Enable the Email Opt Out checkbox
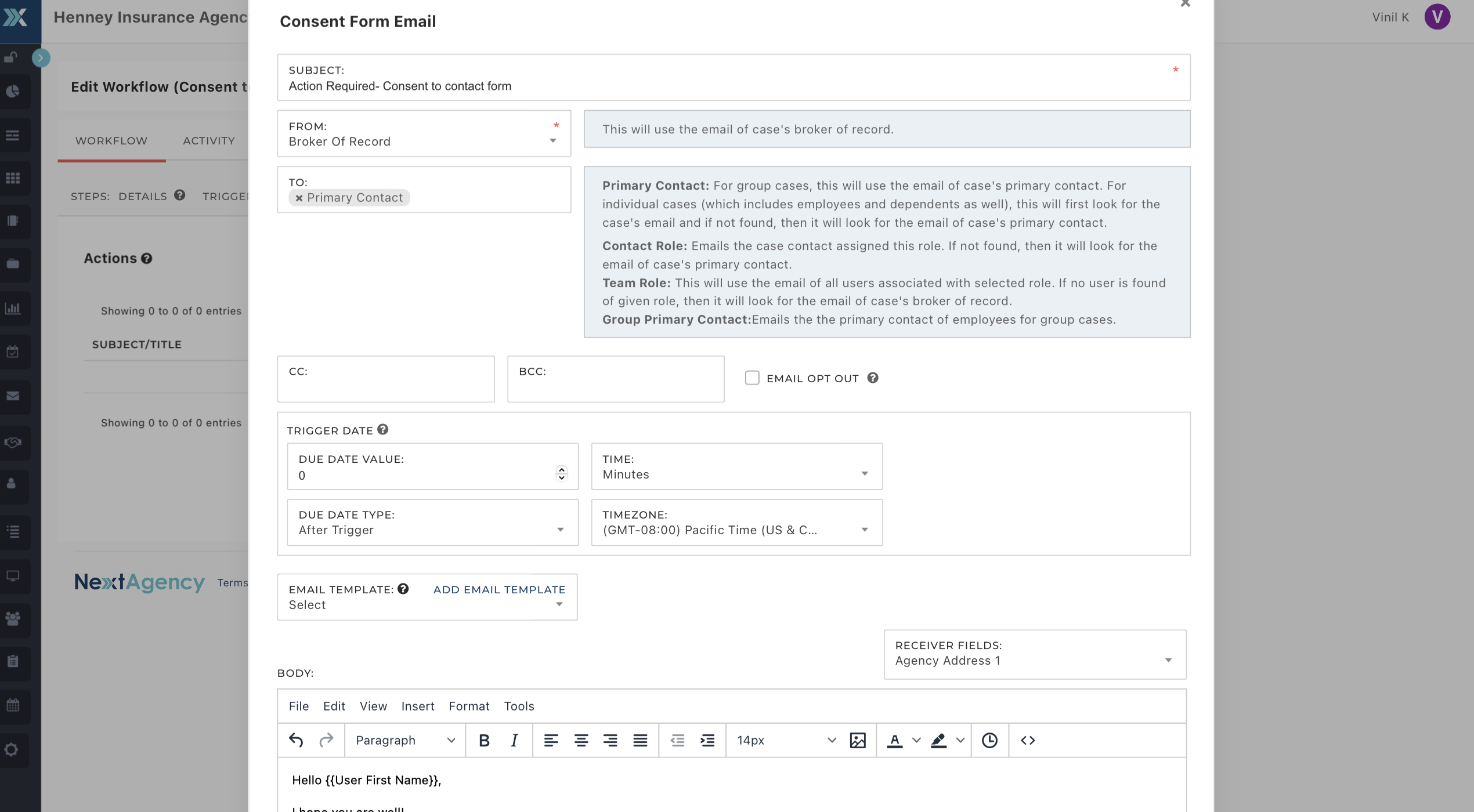Image resolution: width=1474 pixels, height=812 pixels. click(752, 378)
